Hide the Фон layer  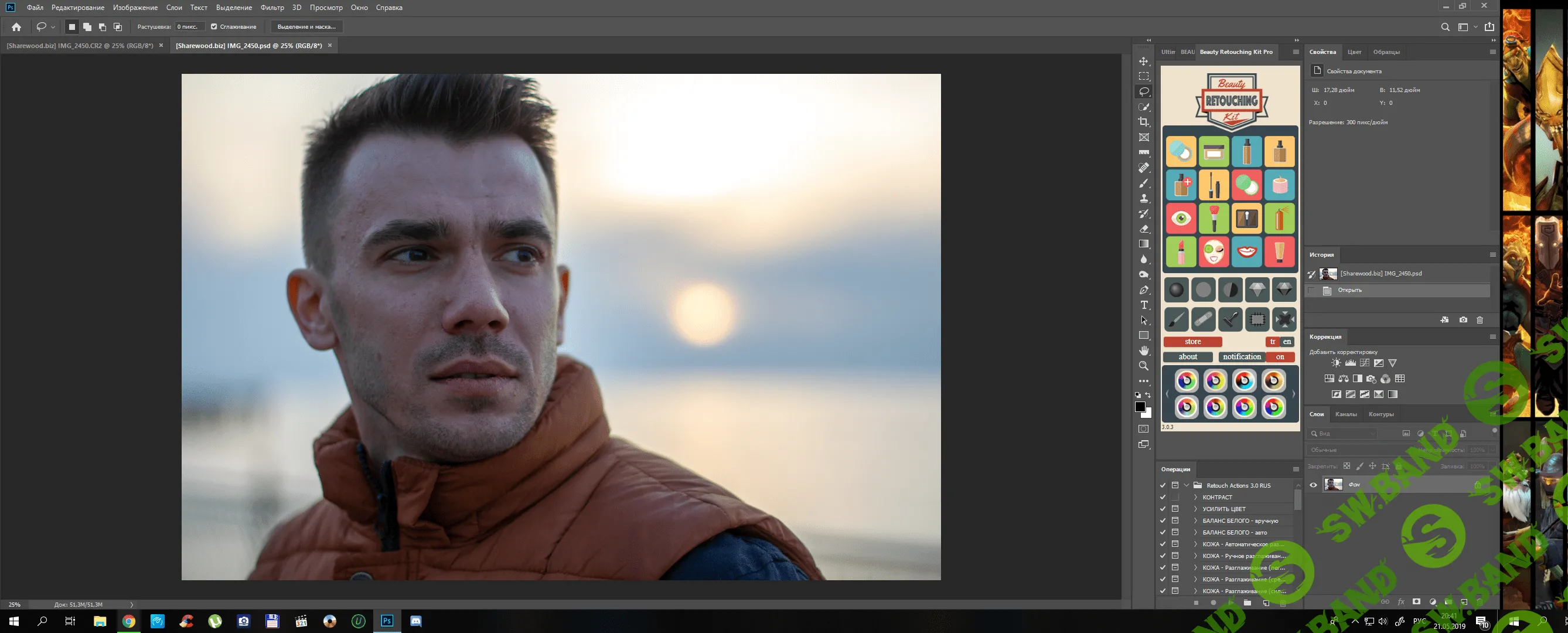coord(1313,485)
